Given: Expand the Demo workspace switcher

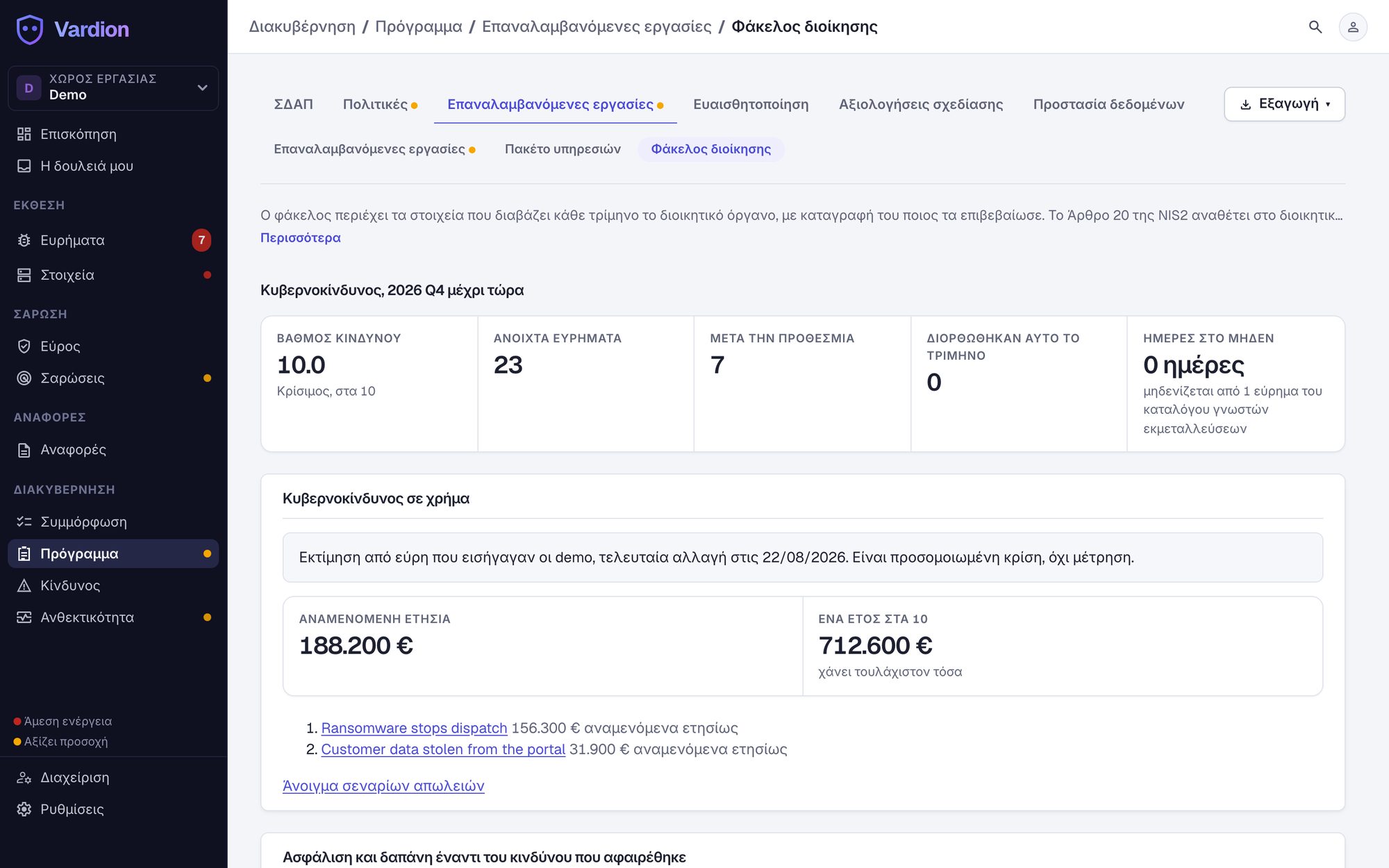Looking at the screenshot, I should click(x=113, y=87).
